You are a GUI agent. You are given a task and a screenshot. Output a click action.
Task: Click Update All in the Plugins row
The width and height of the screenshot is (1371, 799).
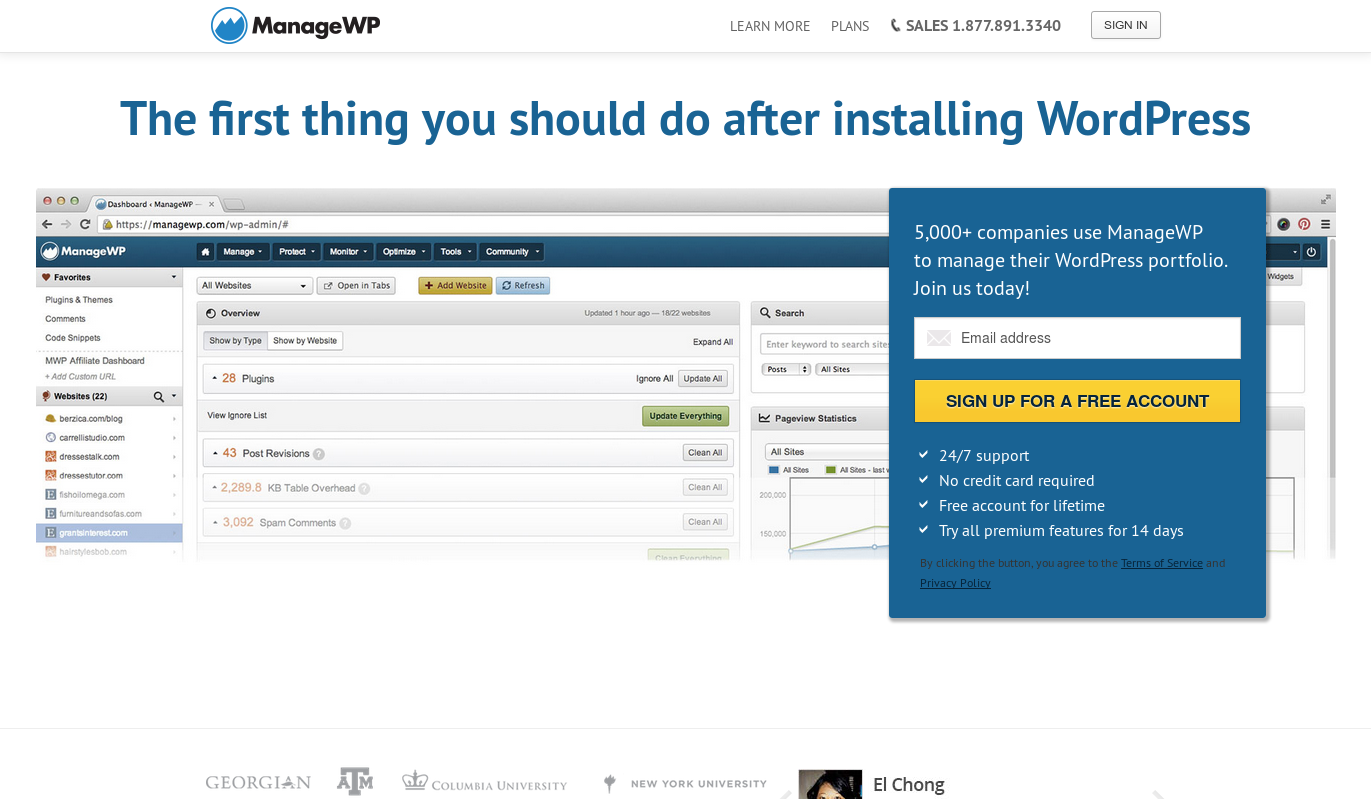click(703, 379)
